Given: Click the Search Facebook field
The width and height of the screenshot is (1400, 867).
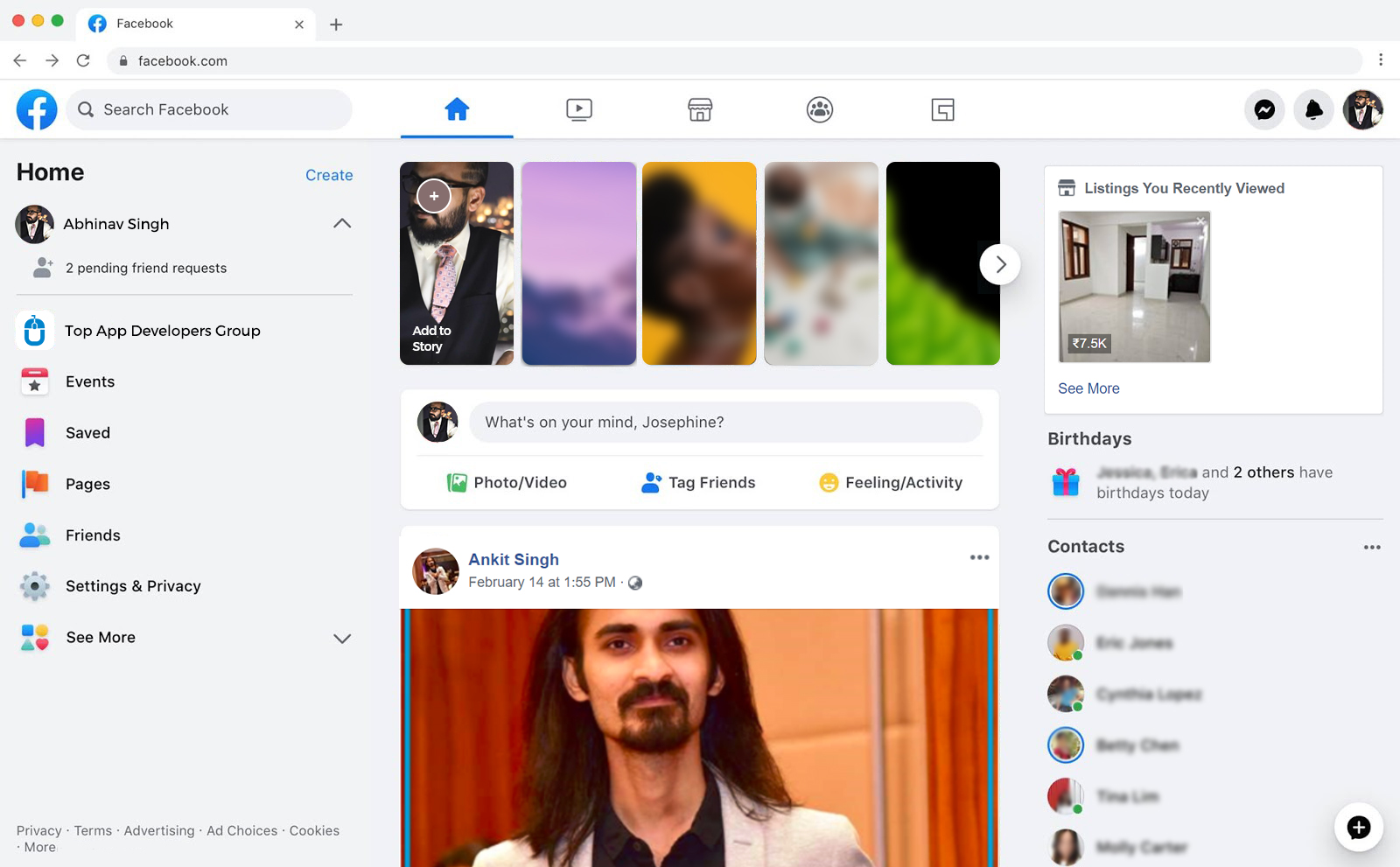Looking at the screenshot, I should point(210,110).
